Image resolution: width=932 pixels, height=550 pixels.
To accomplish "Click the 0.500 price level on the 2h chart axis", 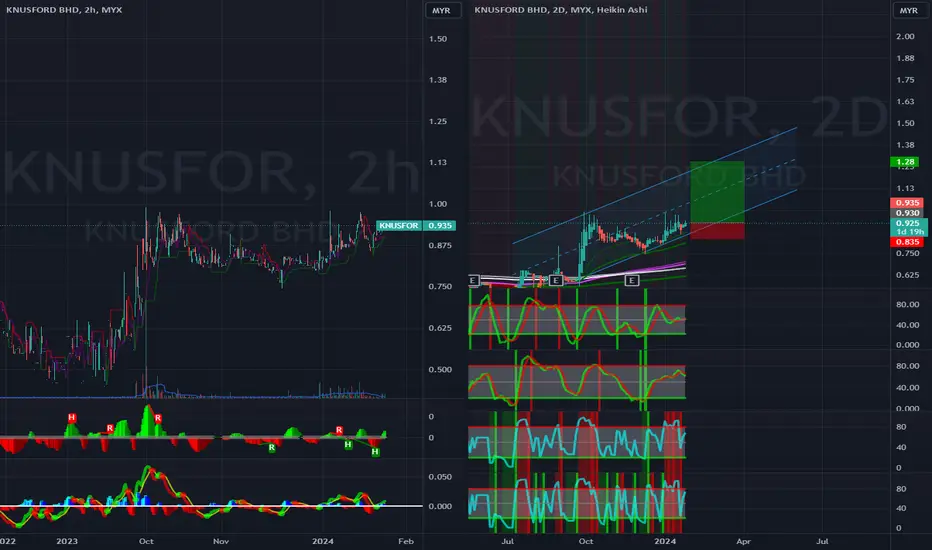I will coord(439,369).
